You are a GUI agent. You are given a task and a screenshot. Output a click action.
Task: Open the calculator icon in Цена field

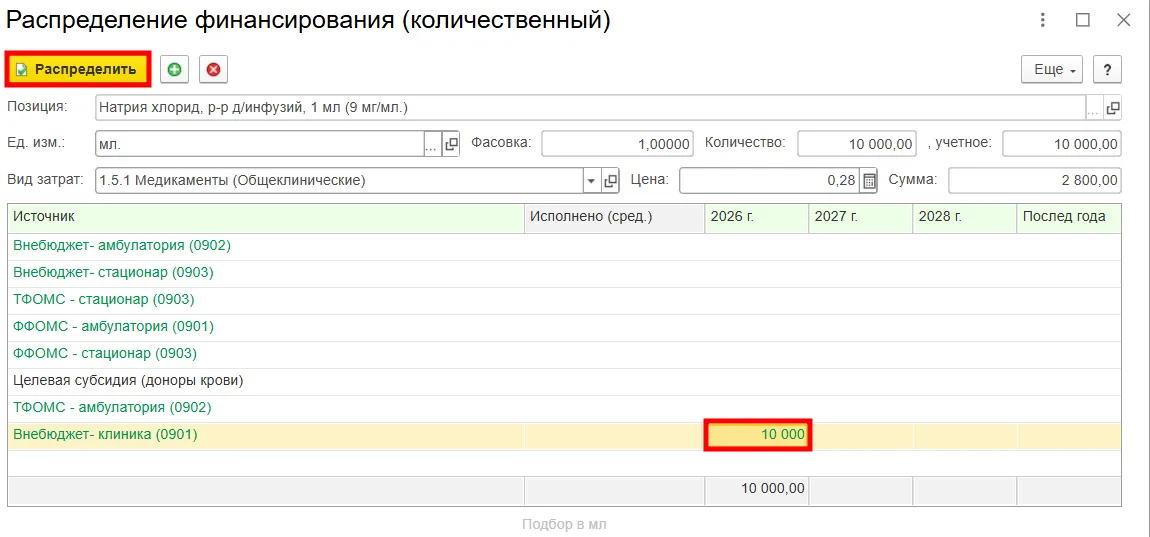pyautogui.click(x=868, y=180)
